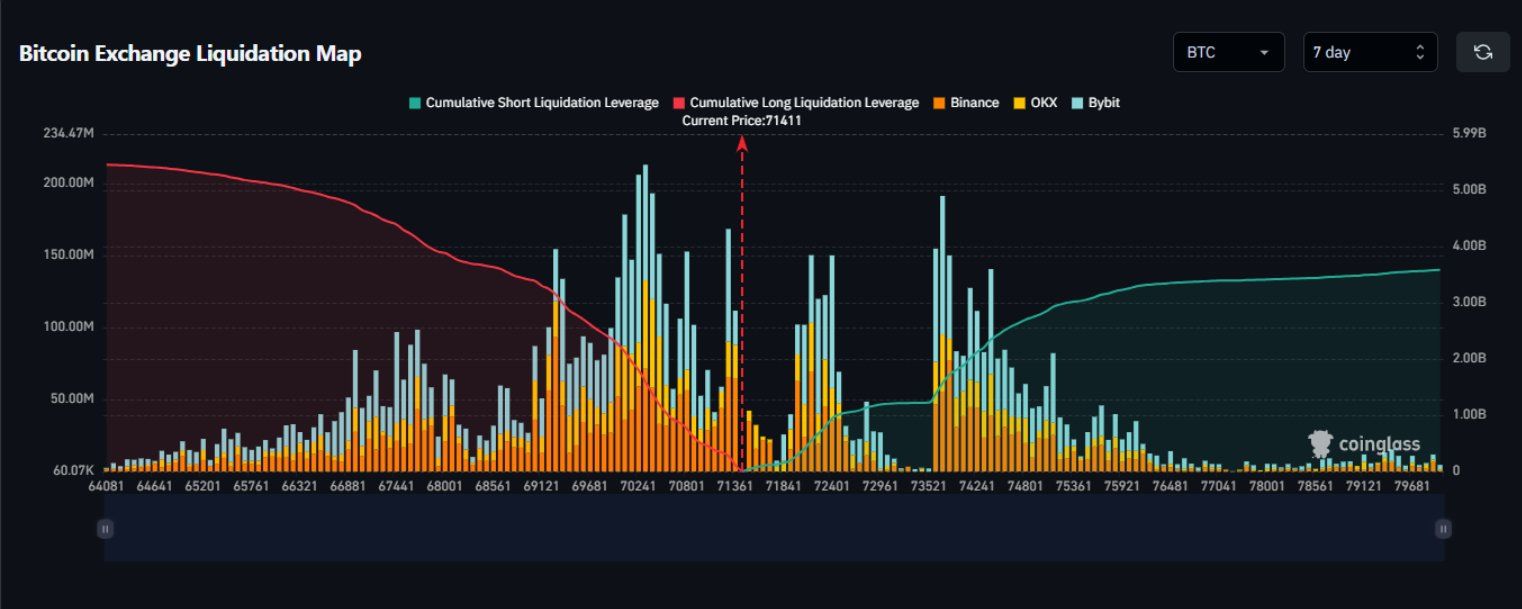Toggle Bybit series in the legend
The width and height of the screenshot is (1522, 609).
tap(1095, 102)
